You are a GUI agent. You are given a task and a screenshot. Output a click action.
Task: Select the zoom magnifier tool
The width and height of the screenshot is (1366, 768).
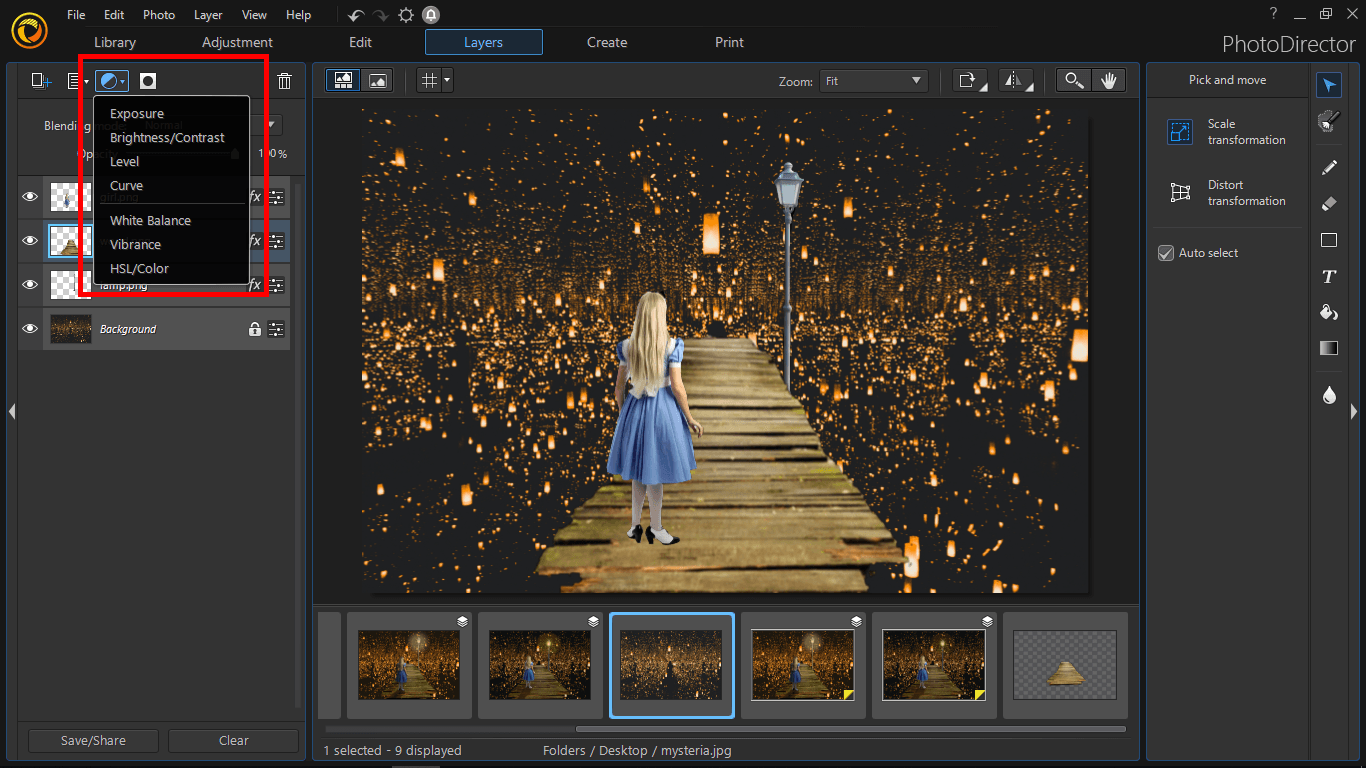click(1074, 81)
